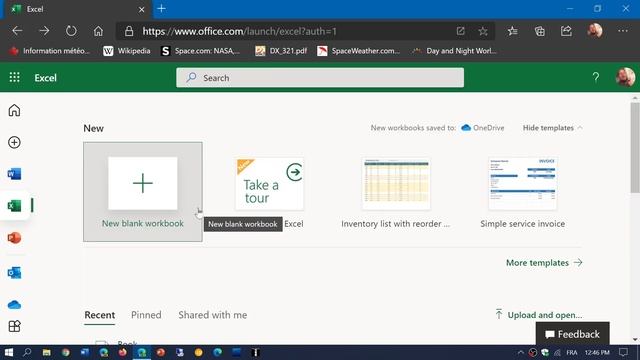Viewport: 640px width, 360px height.
Task: Open PowerPoint from the sidebar
Action: [14, 238]
